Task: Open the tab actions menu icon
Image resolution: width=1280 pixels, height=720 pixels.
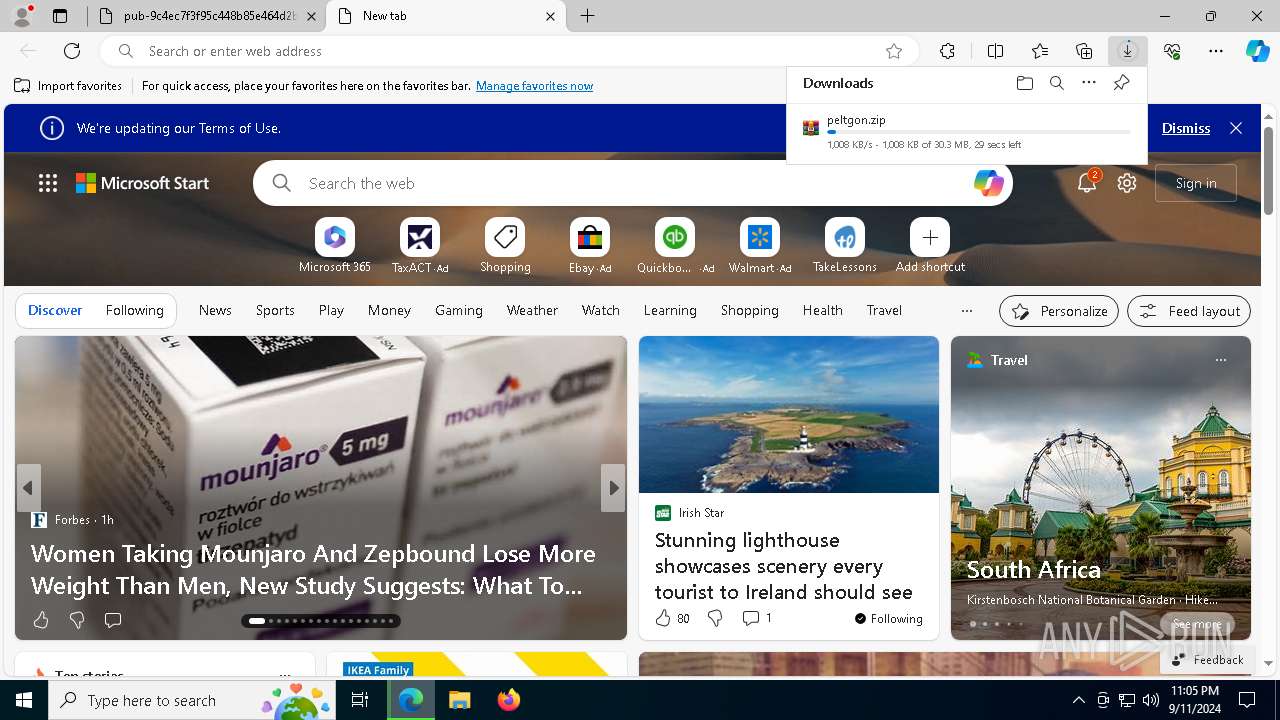Action: click(x=60, y=16)
